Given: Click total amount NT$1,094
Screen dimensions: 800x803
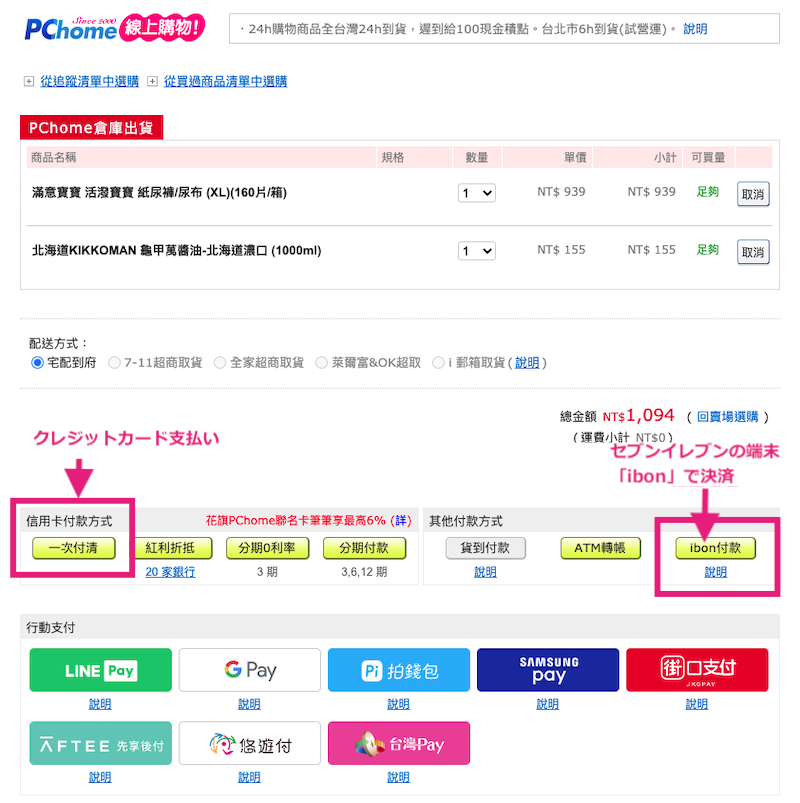Looking at the screenshot, I should (638, 415).
